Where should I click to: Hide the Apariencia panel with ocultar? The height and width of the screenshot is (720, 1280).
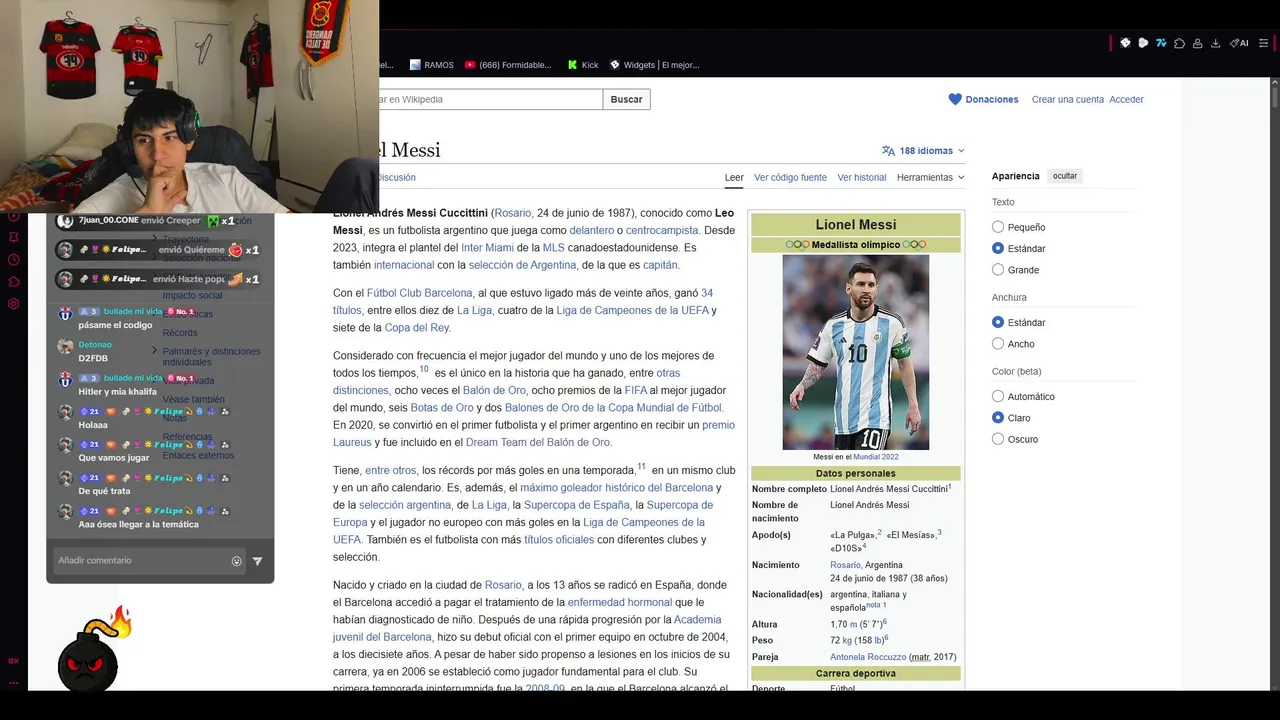1065,176
